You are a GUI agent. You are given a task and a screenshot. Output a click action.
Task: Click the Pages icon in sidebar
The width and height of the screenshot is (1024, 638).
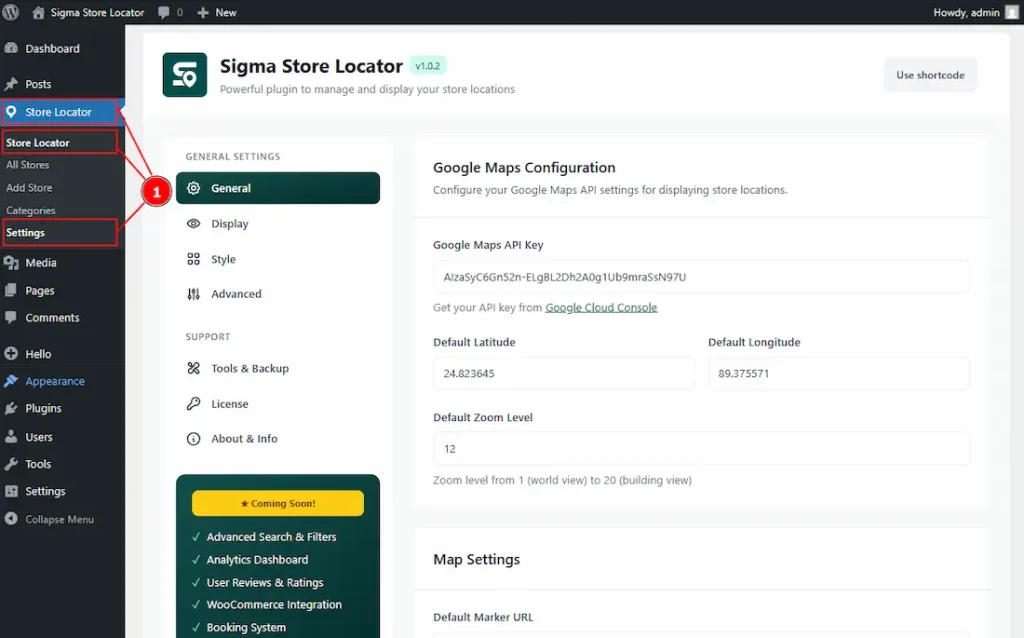[x=11, y=291]
